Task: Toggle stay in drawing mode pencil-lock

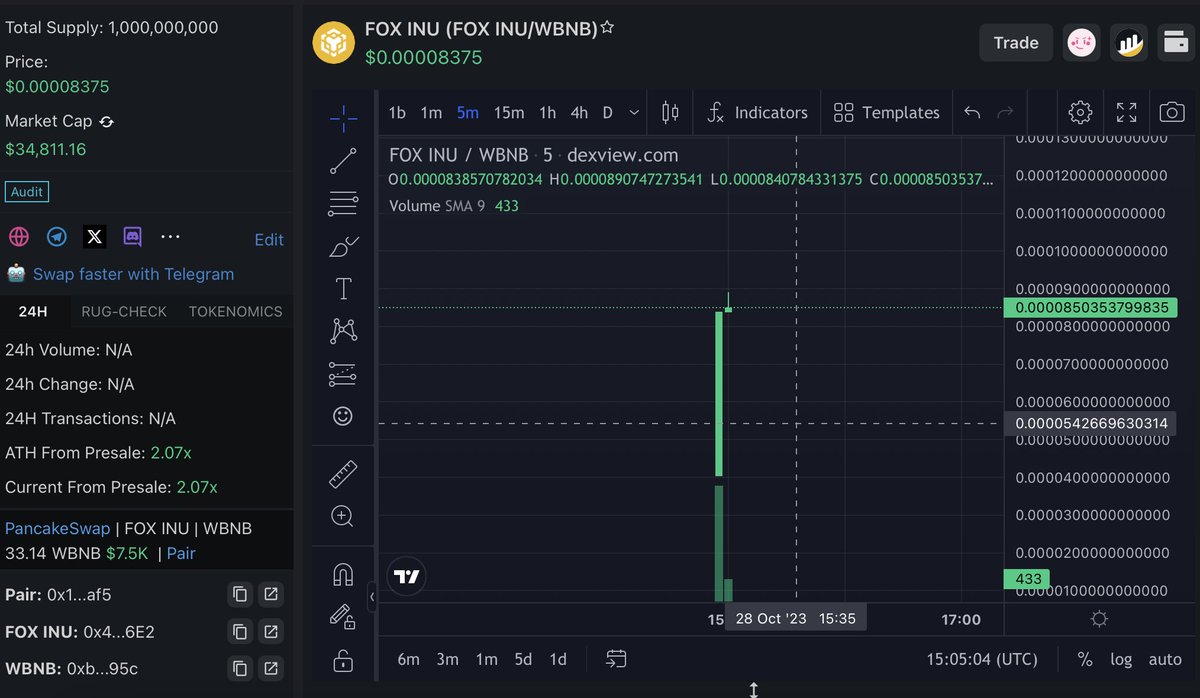Action: click(343, 617)
